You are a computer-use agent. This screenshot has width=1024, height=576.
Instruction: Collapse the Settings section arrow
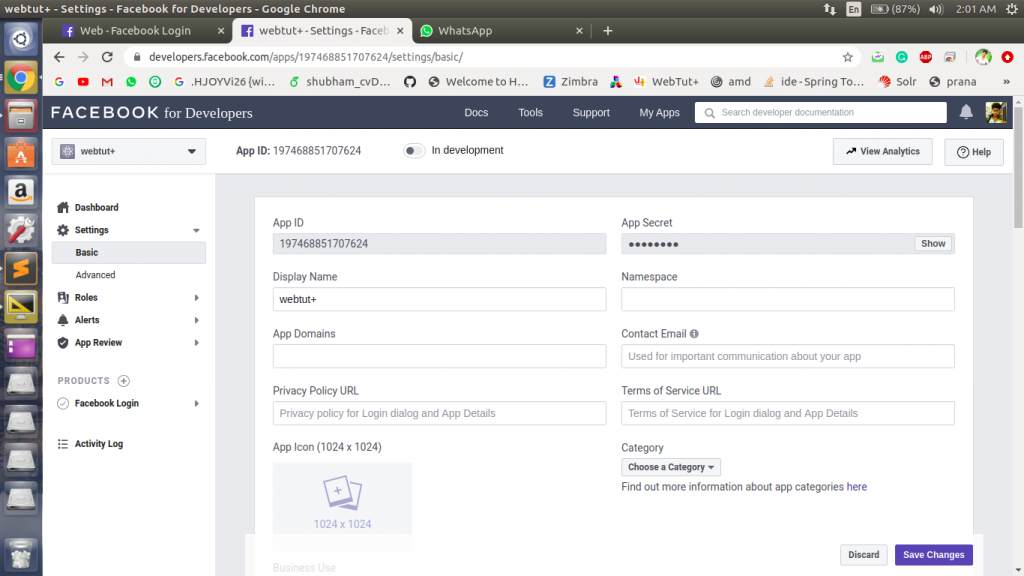196,231
